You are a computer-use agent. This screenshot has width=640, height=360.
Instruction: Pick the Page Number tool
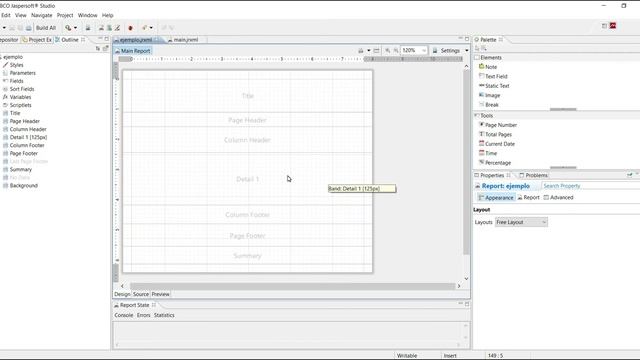click(x=498, y=125)
